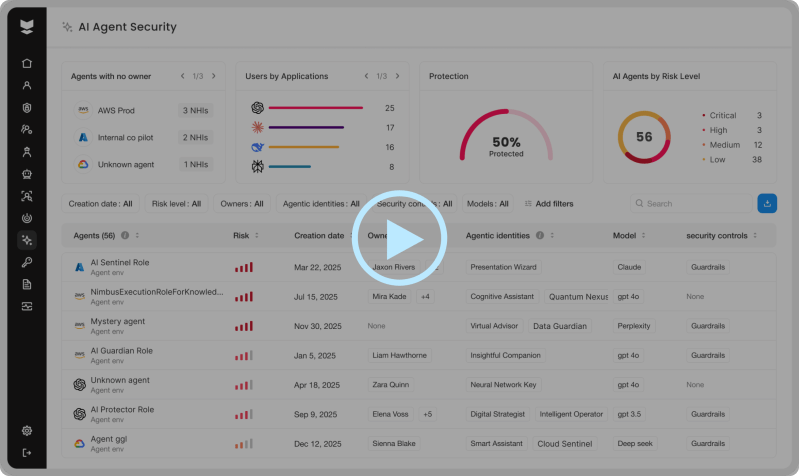This screenshot has width=799, height=476.
Task: Click the Critical risk legend entry
Action: 732,115
